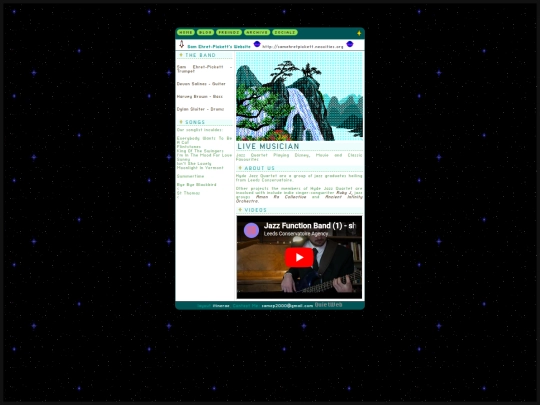
Task: Click 'Bye Bye Blackbird' song entry
Action: click(197, 185)
